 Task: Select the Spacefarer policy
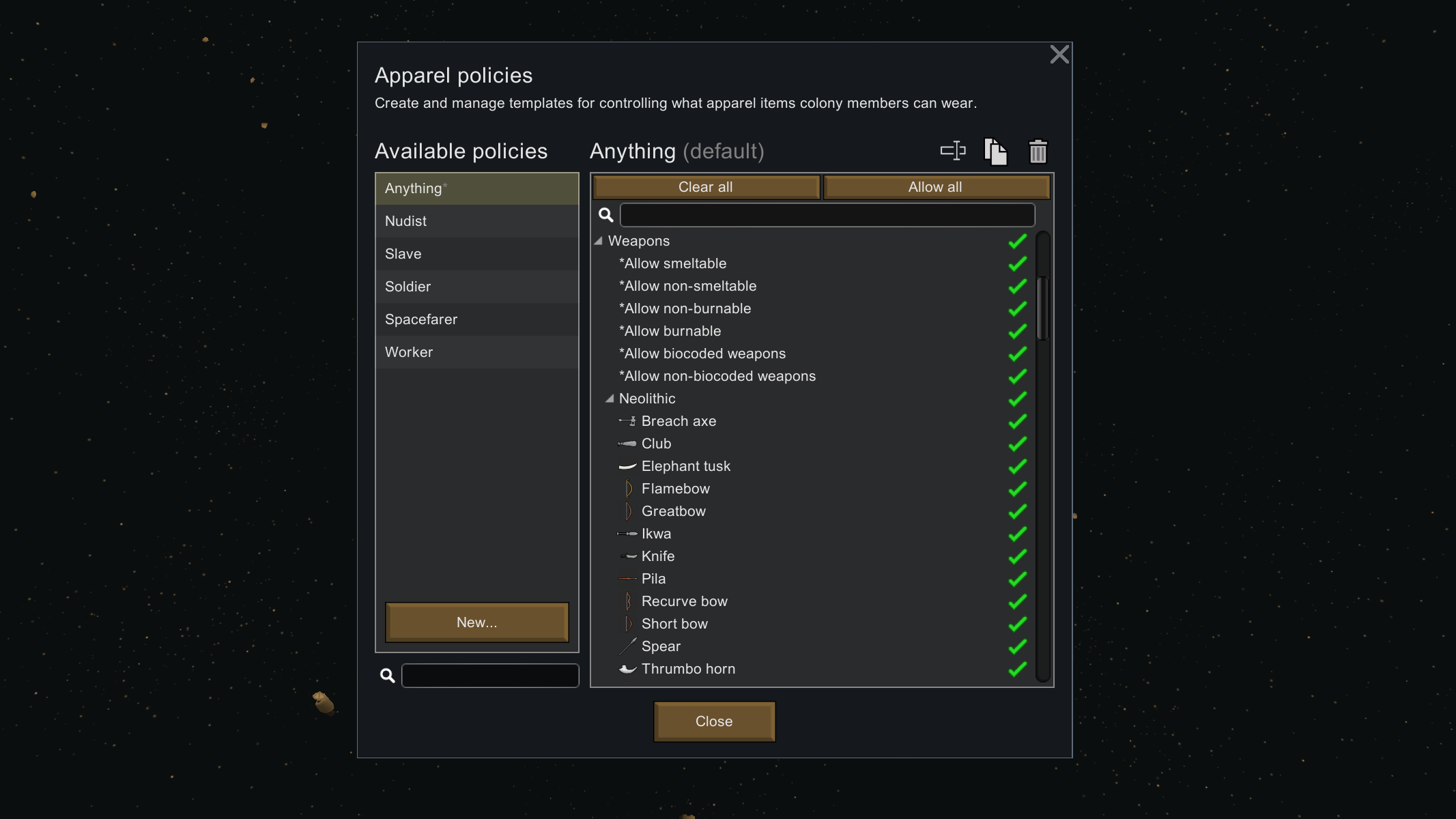[x=477, y=319]
